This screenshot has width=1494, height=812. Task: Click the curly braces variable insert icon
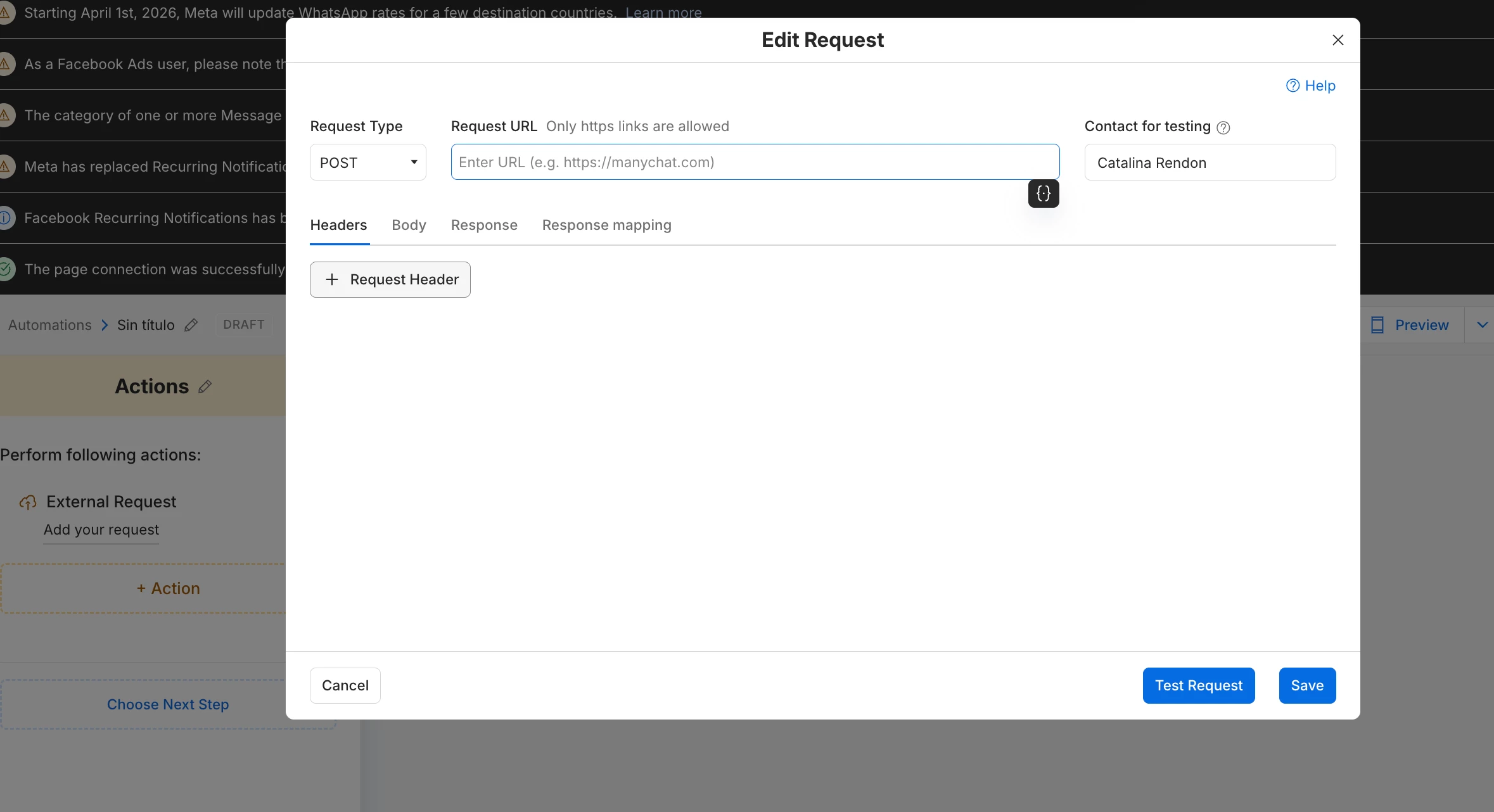tap(1043, 193)
